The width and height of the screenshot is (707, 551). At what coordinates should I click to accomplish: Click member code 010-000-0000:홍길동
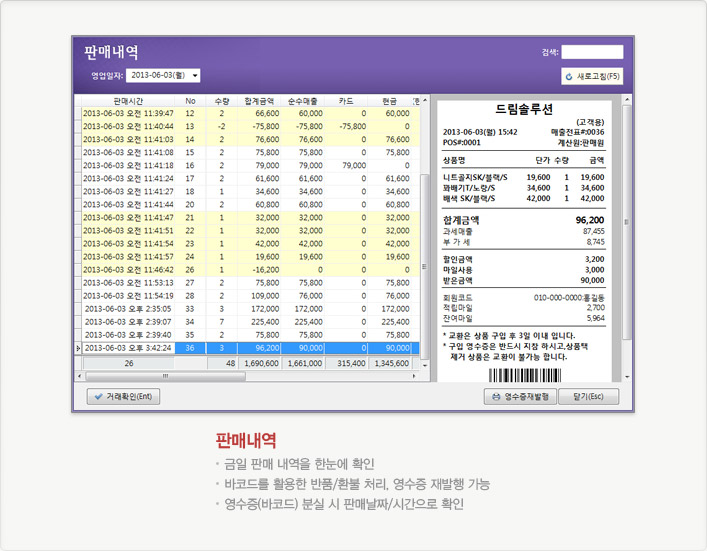pyautogui.click(x=569, y=298)
